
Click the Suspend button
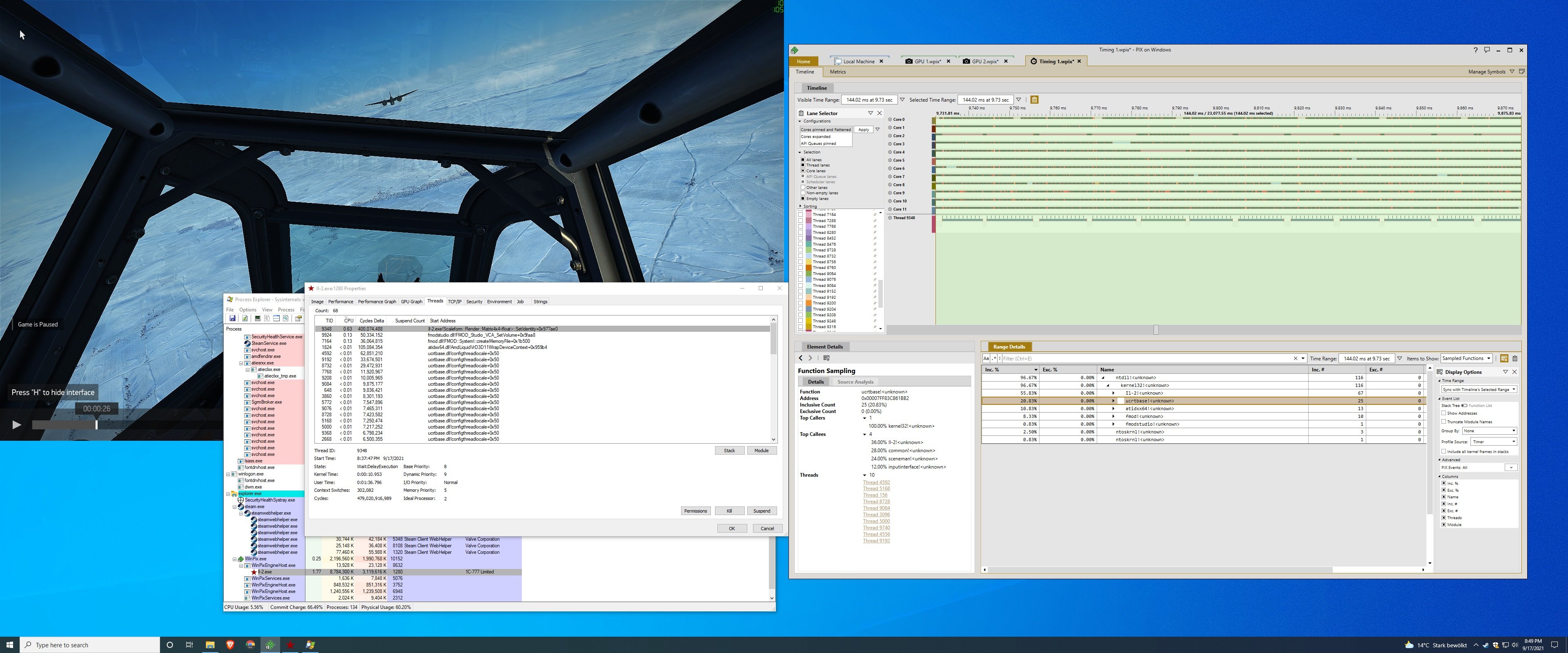coord(762,511)
